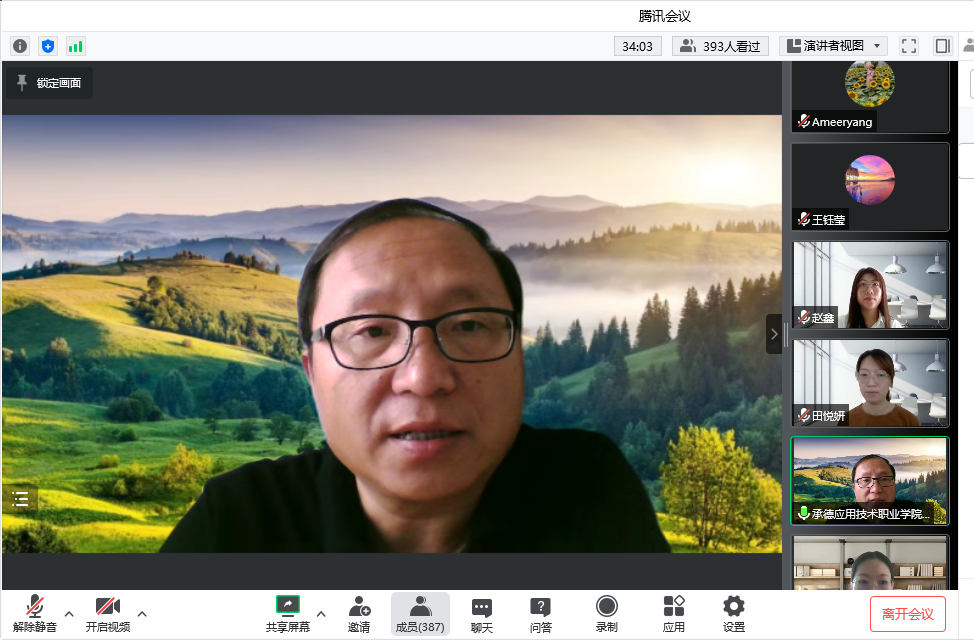Click the blue security shield icon
Image resolution: width=974 pixels, height=640 pixels.
pos(48,46)
